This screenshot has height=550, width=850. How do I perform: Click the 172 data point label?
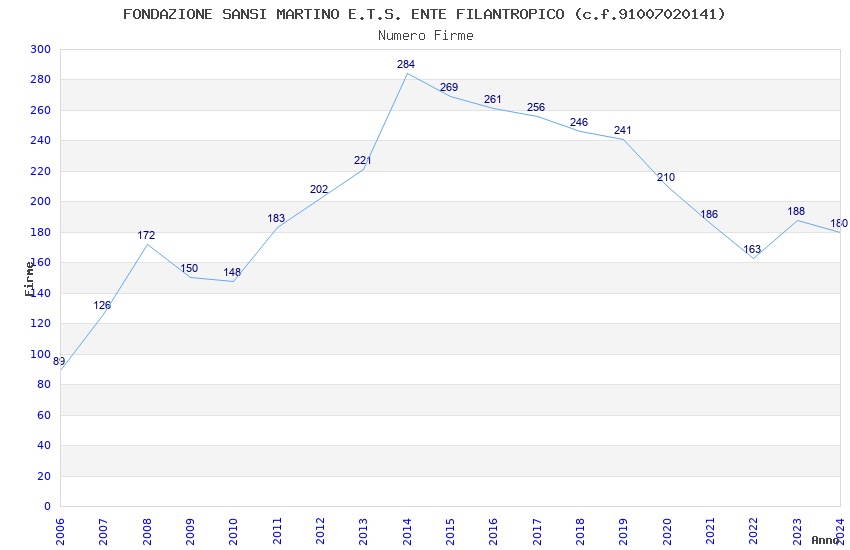[x=146, y=235]
